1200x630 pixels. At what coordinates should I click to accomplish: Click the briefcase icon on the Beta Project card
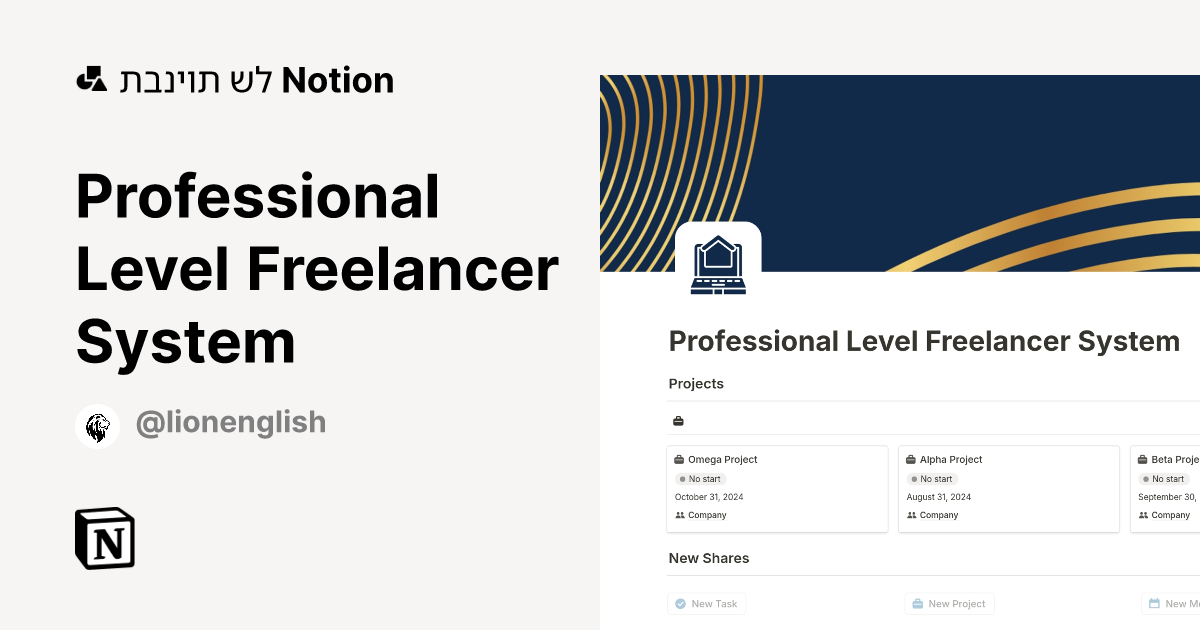[x=1145, y=459]
